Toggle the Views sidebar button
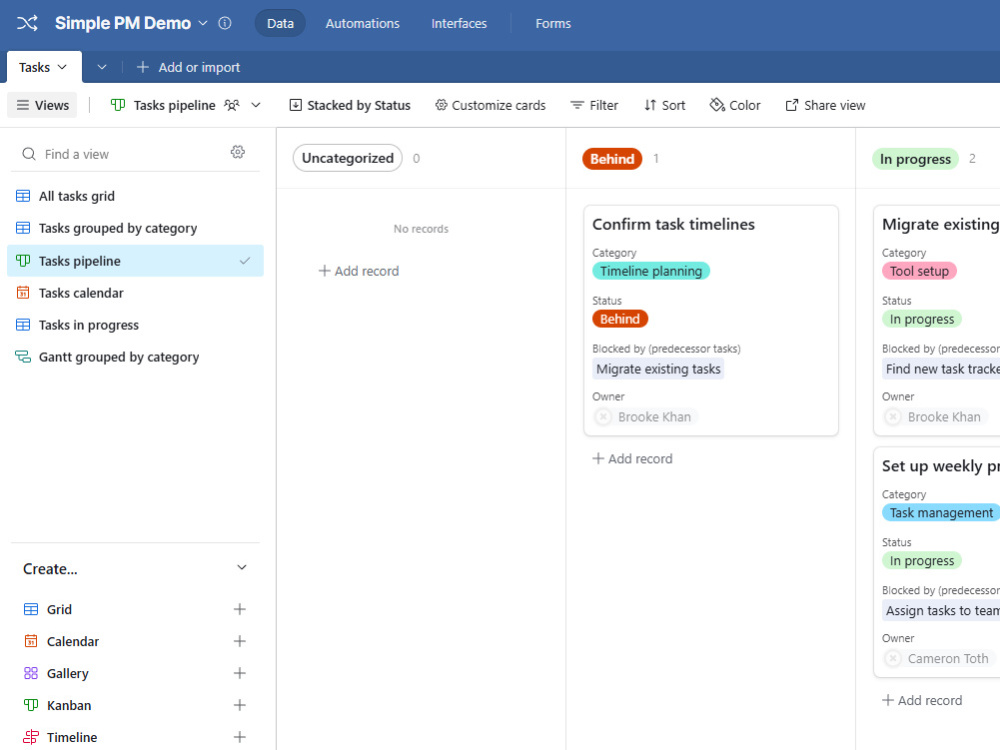The image size is (1000, 750). point(42,105)
